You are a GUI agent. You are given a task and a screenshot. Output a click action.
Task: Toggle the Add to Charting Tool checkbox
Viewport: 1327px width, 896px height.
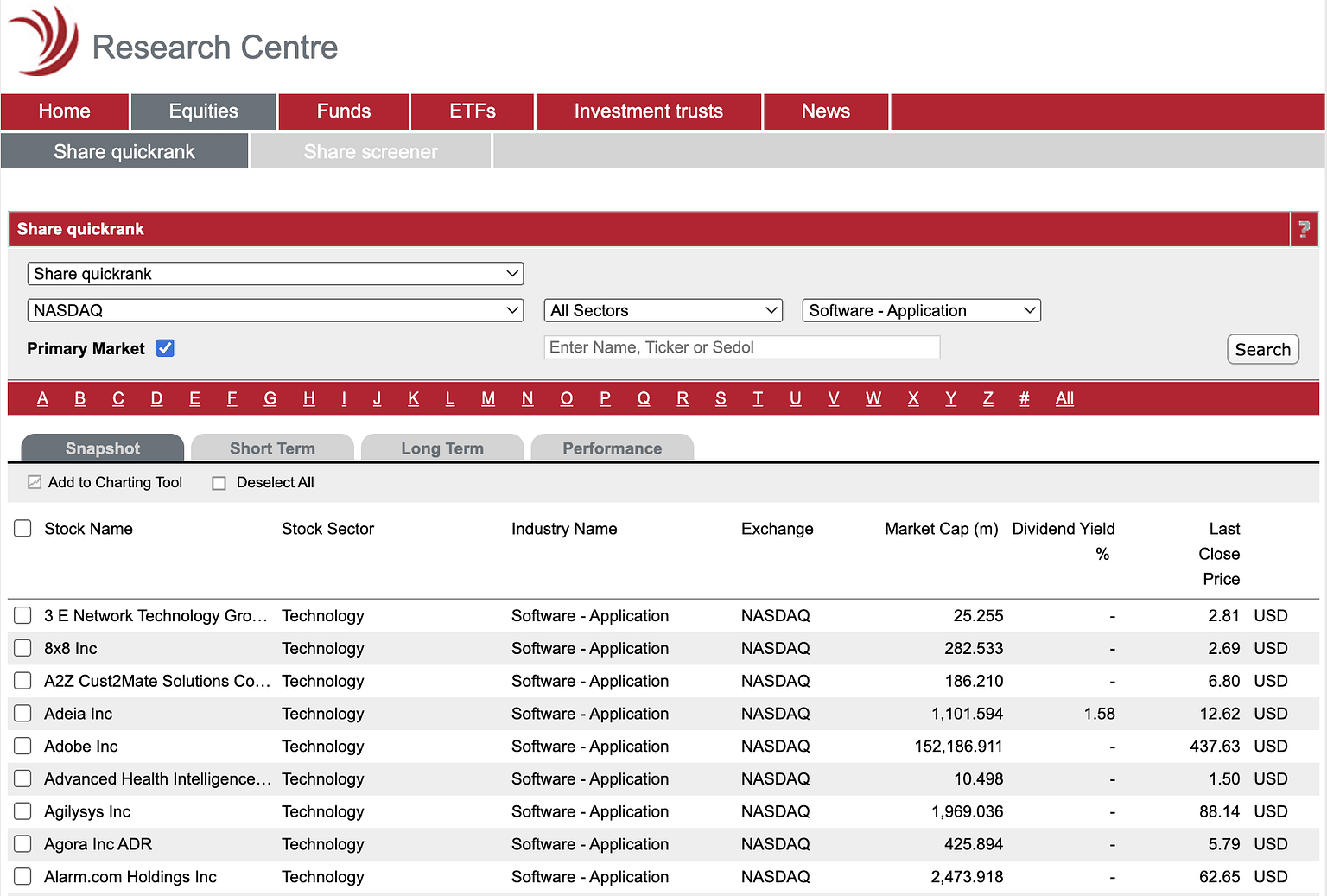34,482
